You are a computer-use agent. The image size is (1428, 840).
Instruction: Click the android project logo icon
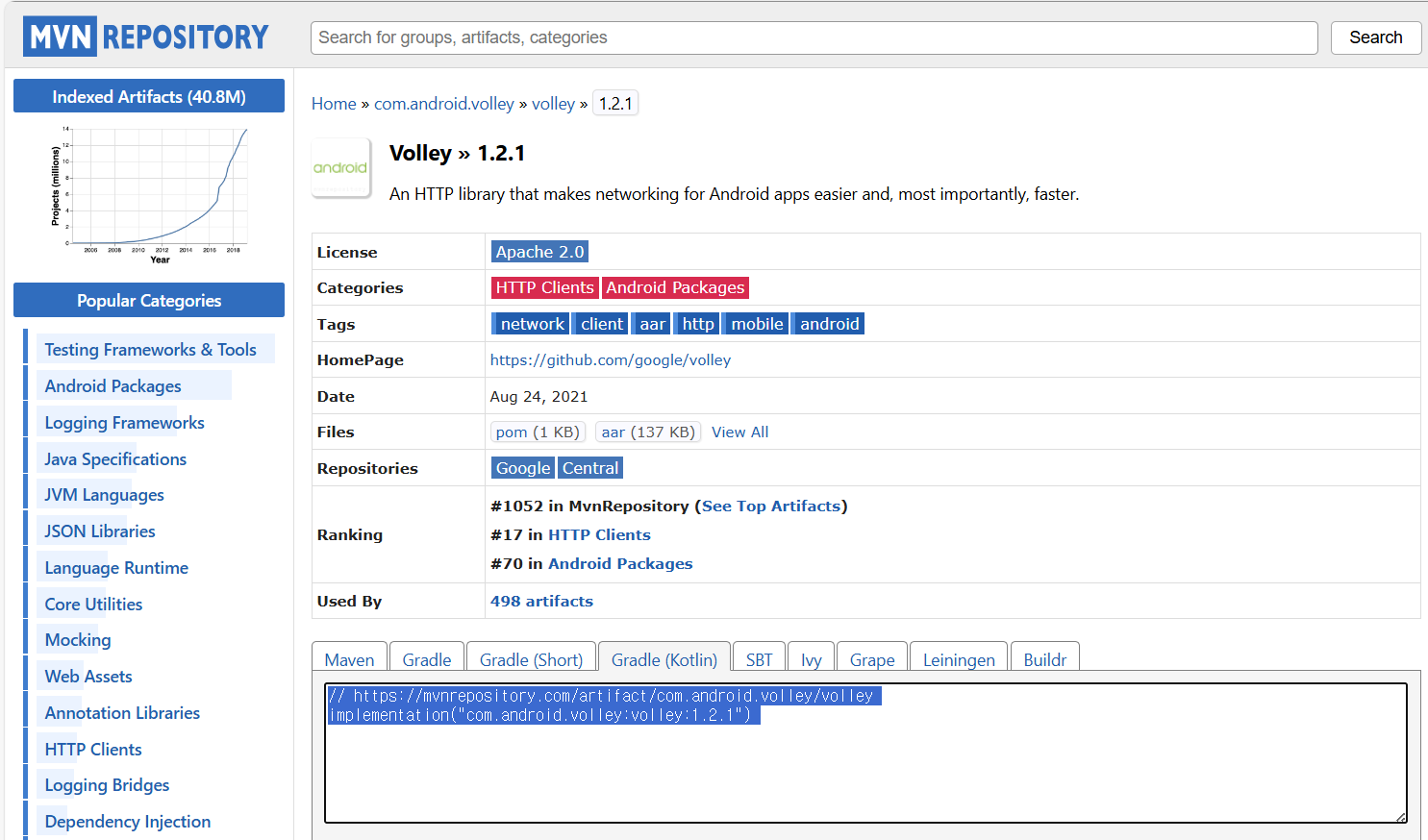[x=340, y=167]
